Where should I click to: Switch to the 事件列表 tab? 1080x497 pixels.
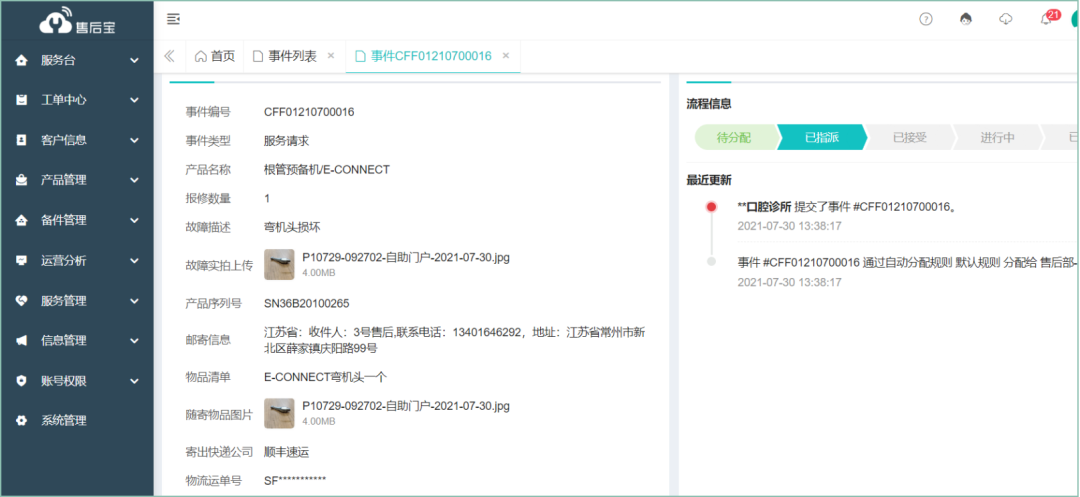(x=293, y=56)
